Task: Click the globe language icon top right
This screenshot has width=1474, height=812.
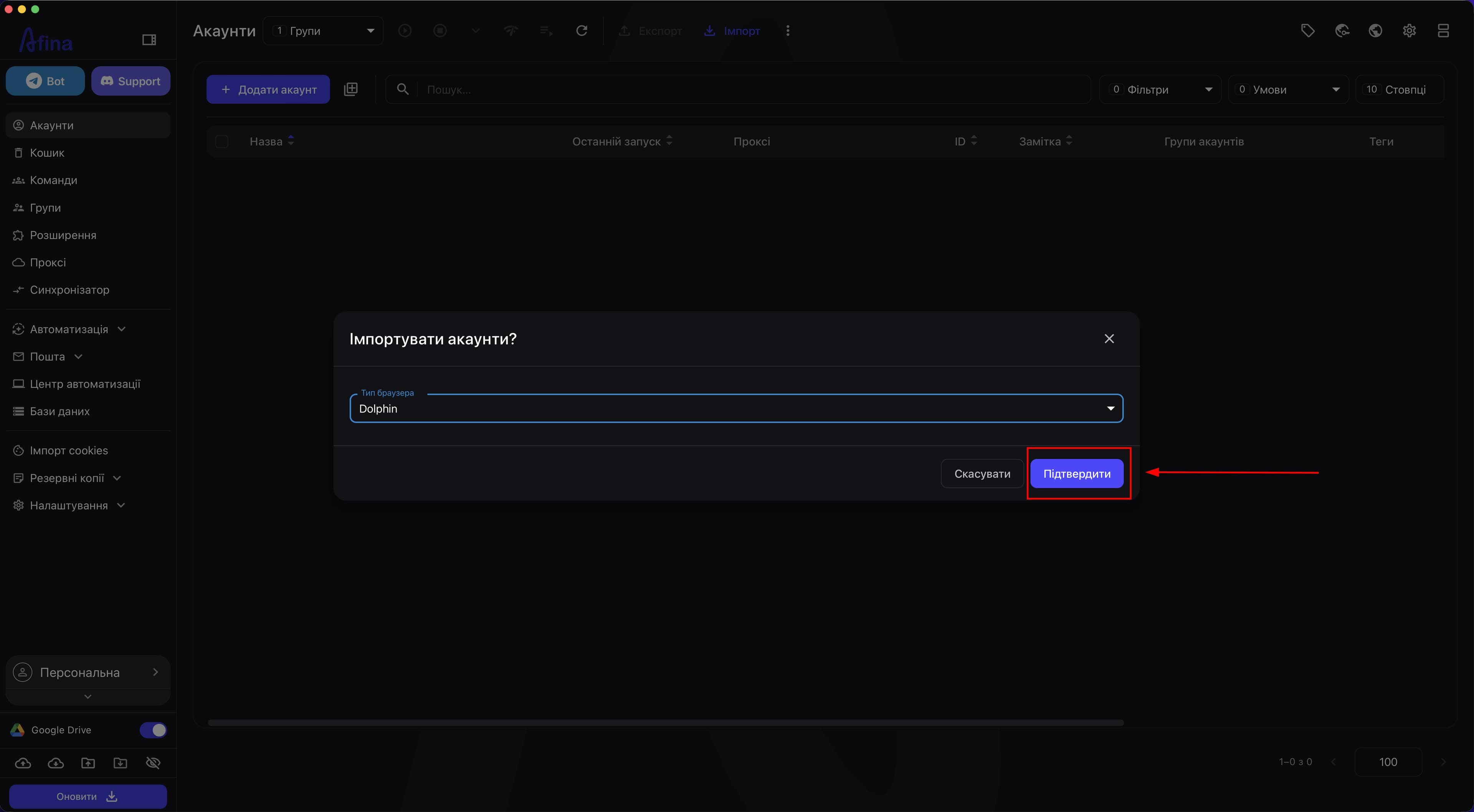Action: coord(1376,31)
